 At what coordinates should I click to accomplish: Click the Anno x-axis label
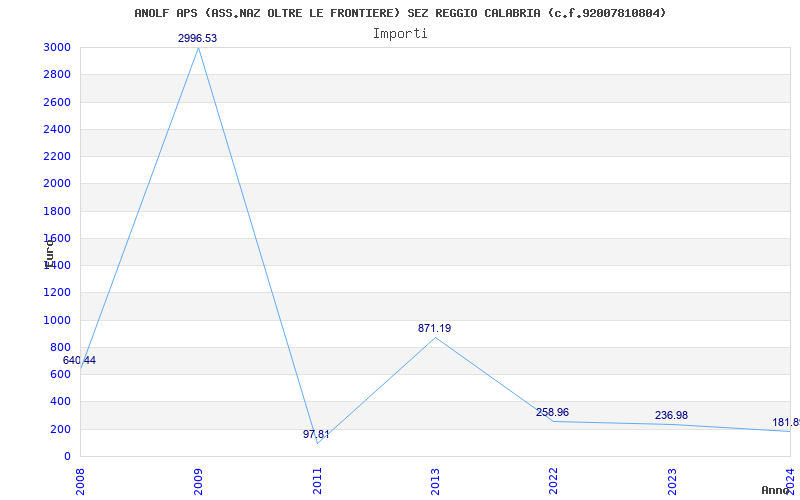(x=777, y=490)
